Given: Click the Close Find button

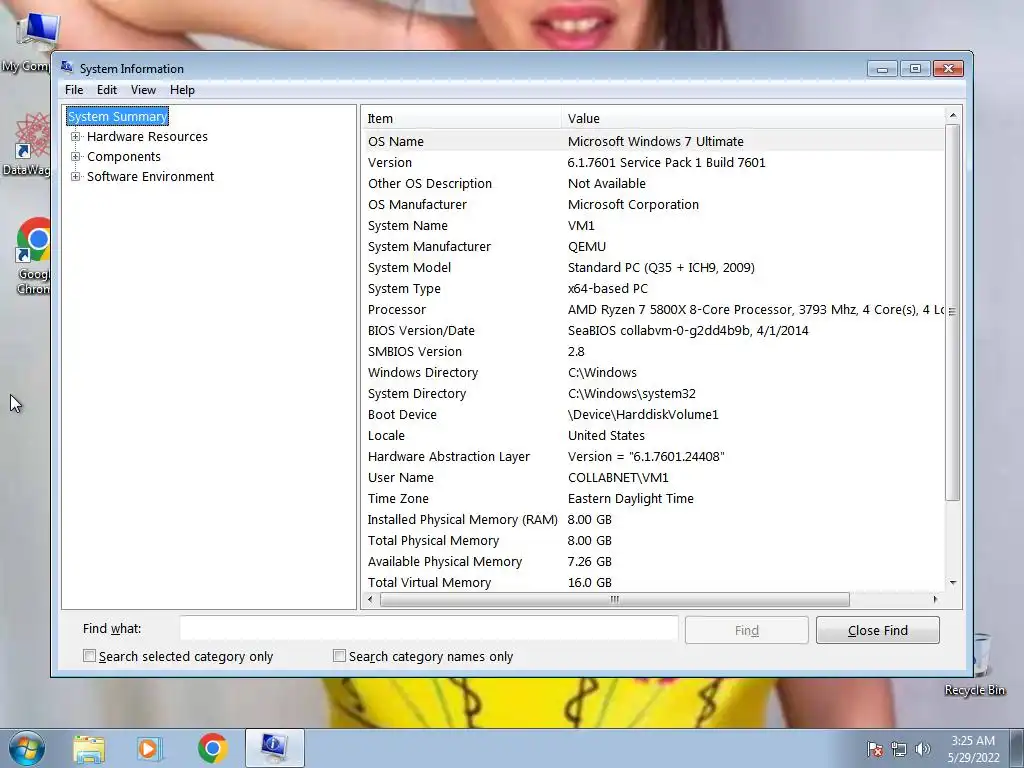Looking at the screenshot, I should click(878, 630).
